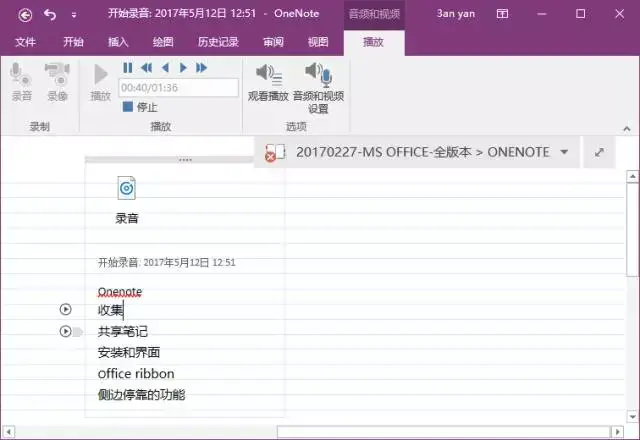Open 音频和视频设置 settings
The width and height of the screenshot is (640, 440).
318,88
